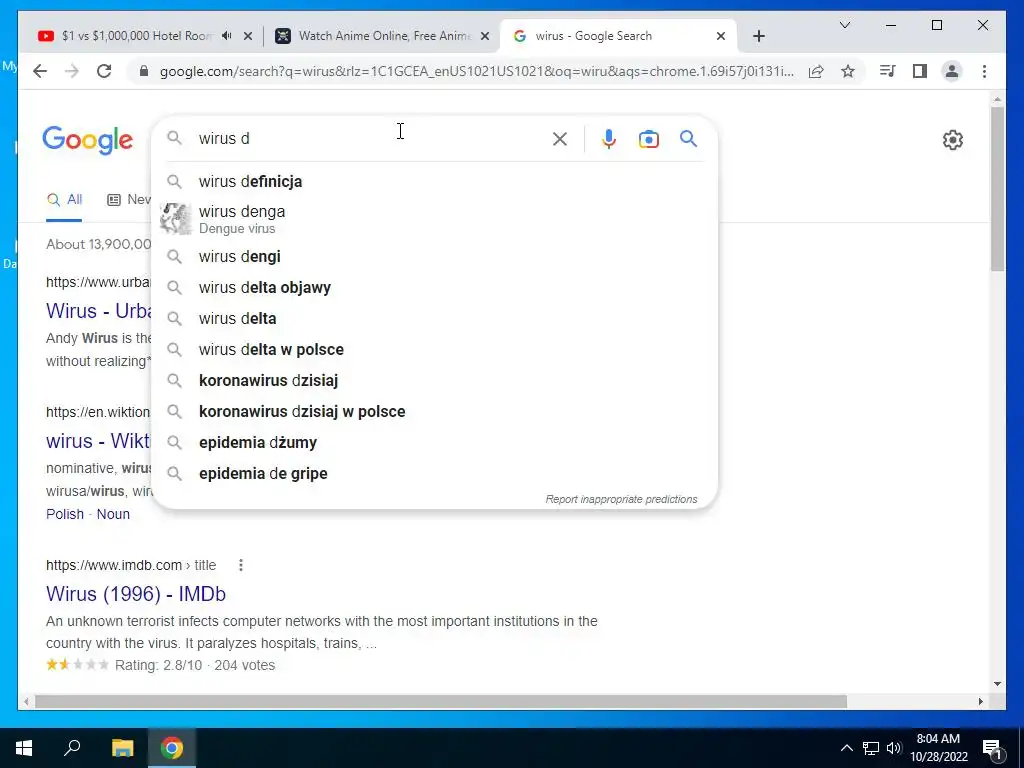The width and height of the screenshot is (1024, 768).
Task: Reload the Google search page
Action: (x=104, y=71)
